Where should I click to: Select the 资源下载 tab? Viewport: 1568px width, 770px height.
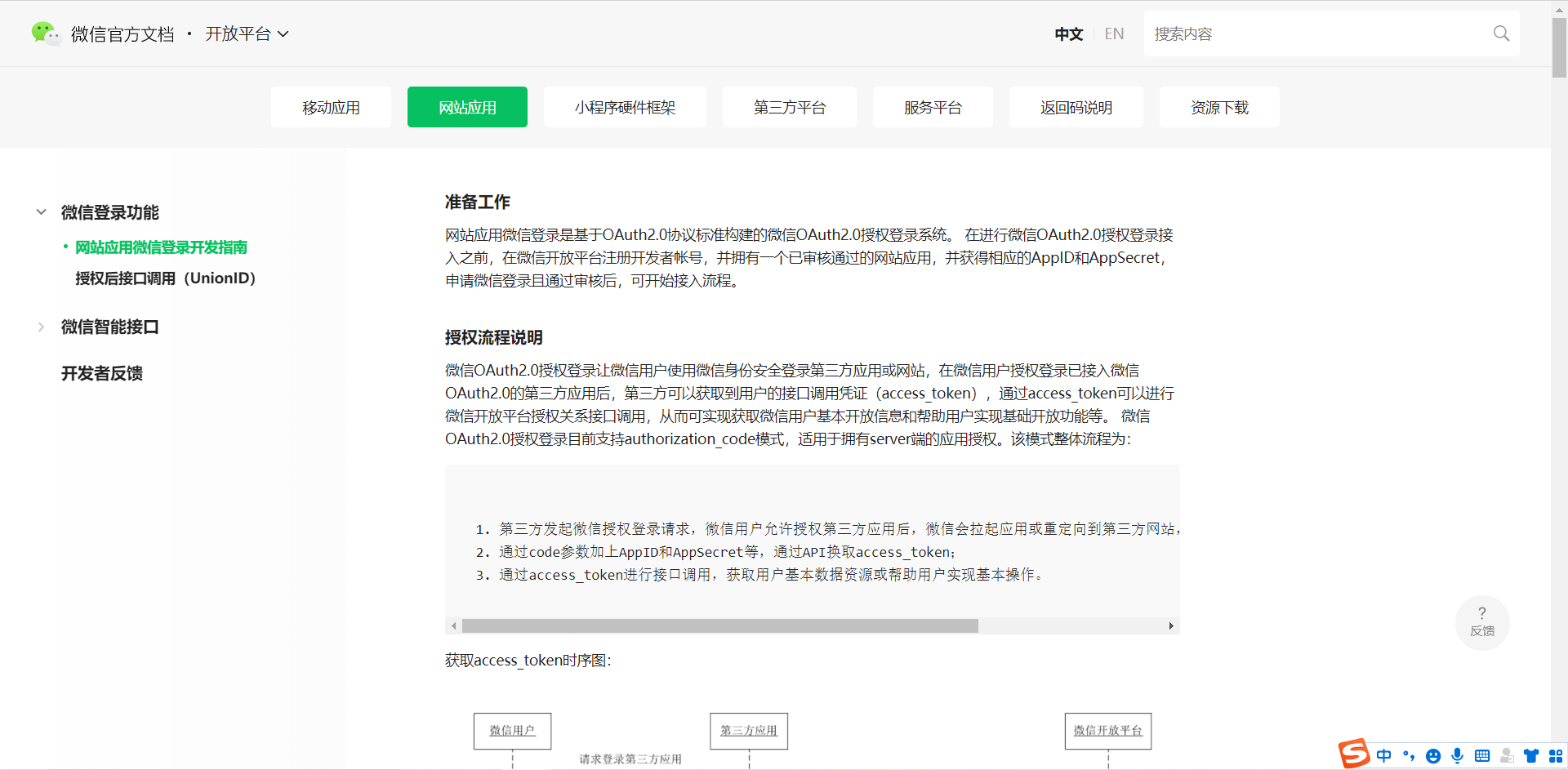1219,107
